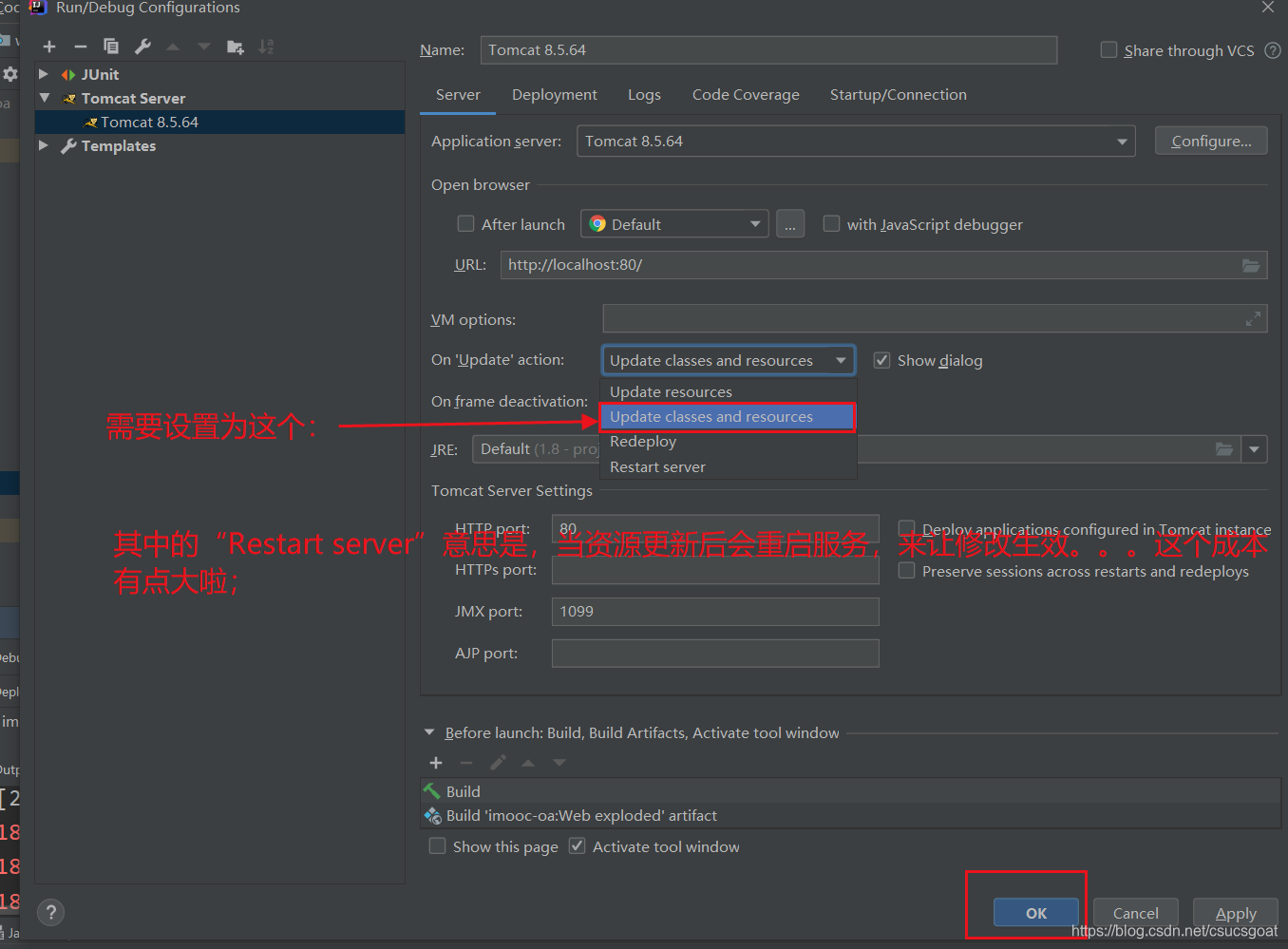
Task: Check Preserve sessions across restarts and redeploys
Action: tap(907, 570)
